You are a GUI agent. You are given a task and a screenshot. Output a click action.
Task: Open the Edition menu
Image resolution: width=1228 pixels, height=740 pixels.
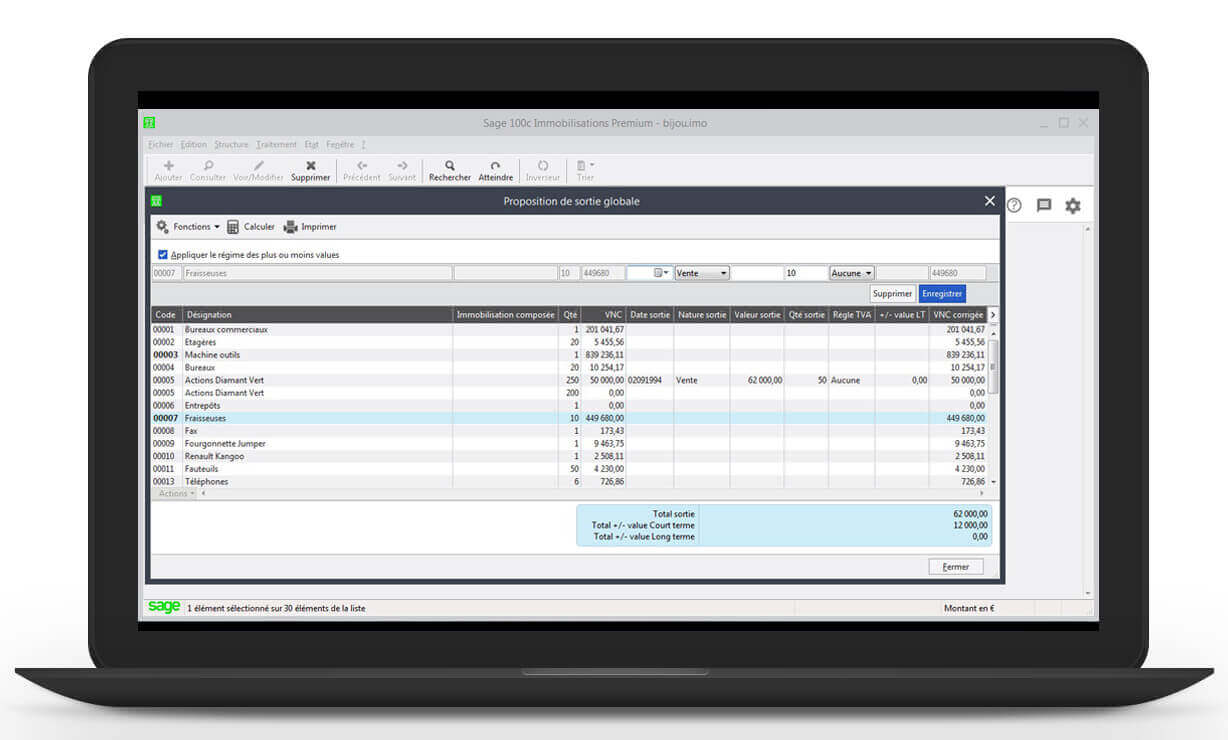point(194,144)
